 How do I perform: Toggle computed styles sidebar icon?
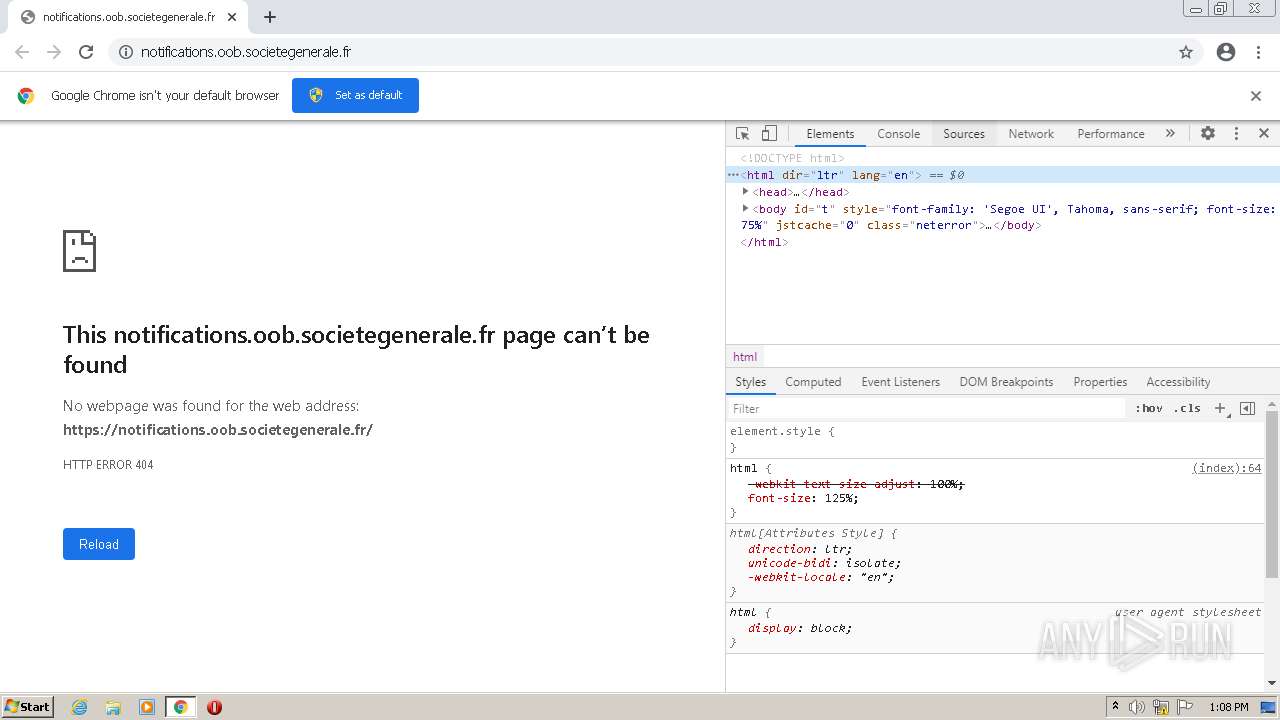(1247, 408)
